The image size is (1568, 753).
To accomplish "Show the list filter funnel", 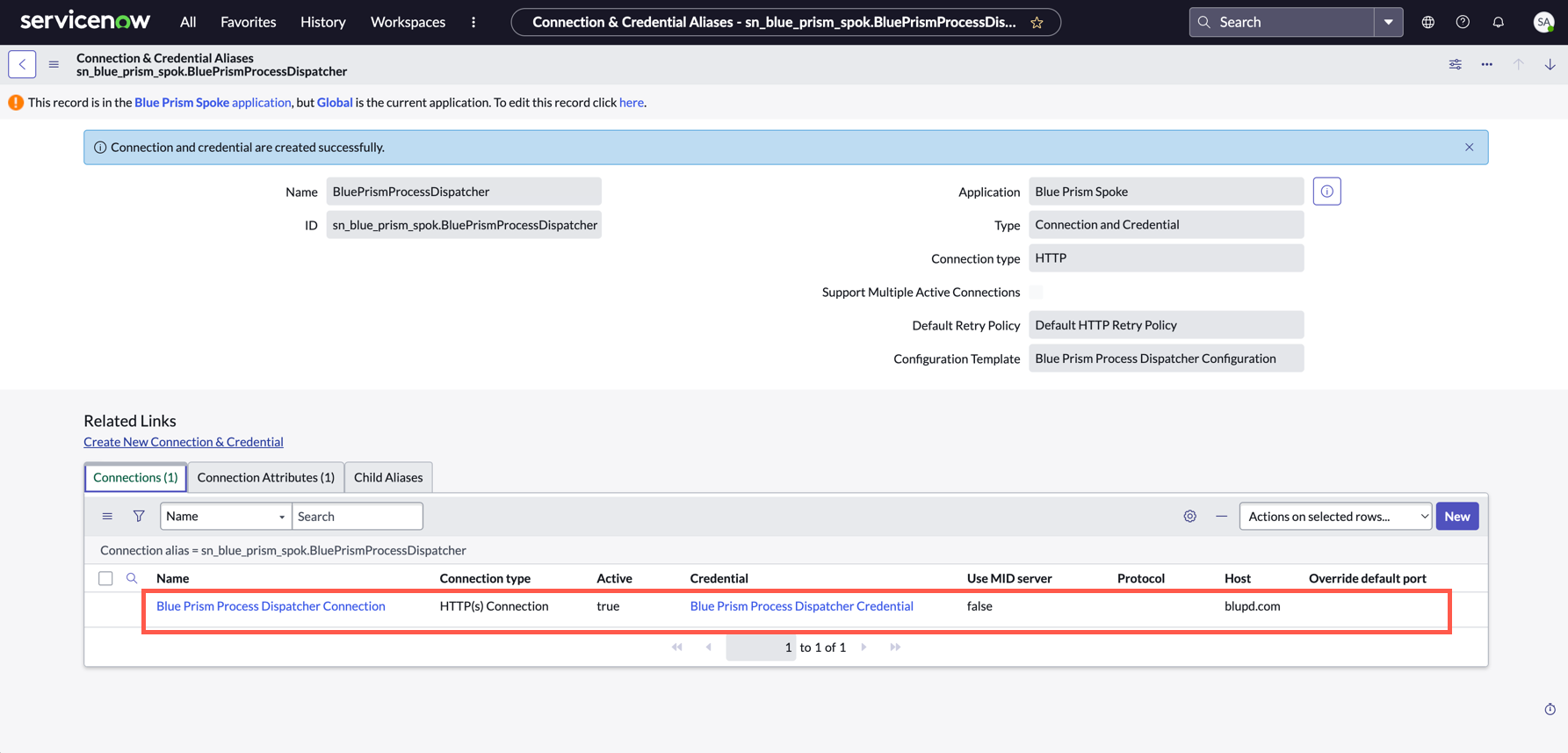I will click(139, 517).
